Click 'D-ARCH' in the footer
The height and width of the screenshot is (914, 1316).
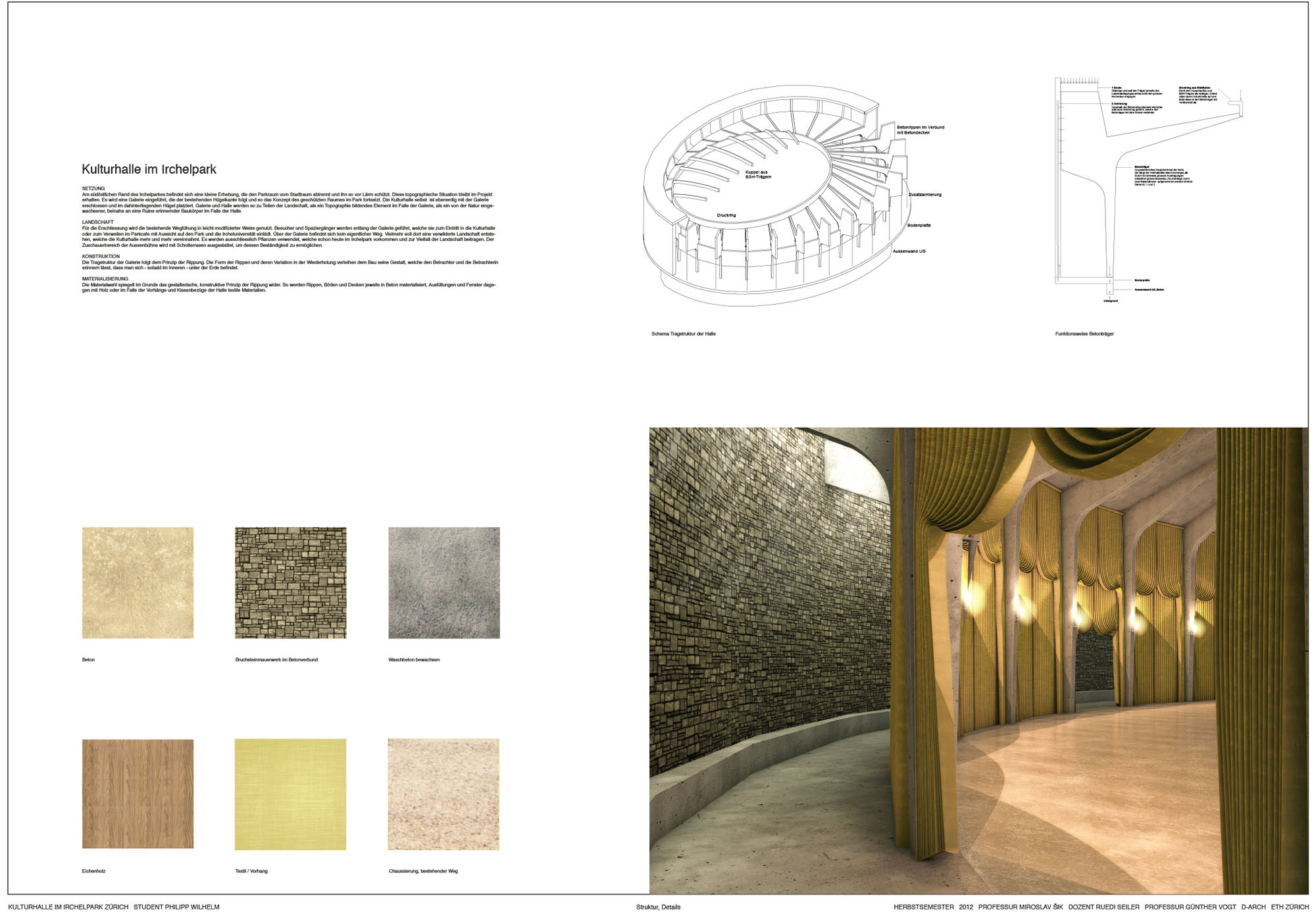[1253, 907]
